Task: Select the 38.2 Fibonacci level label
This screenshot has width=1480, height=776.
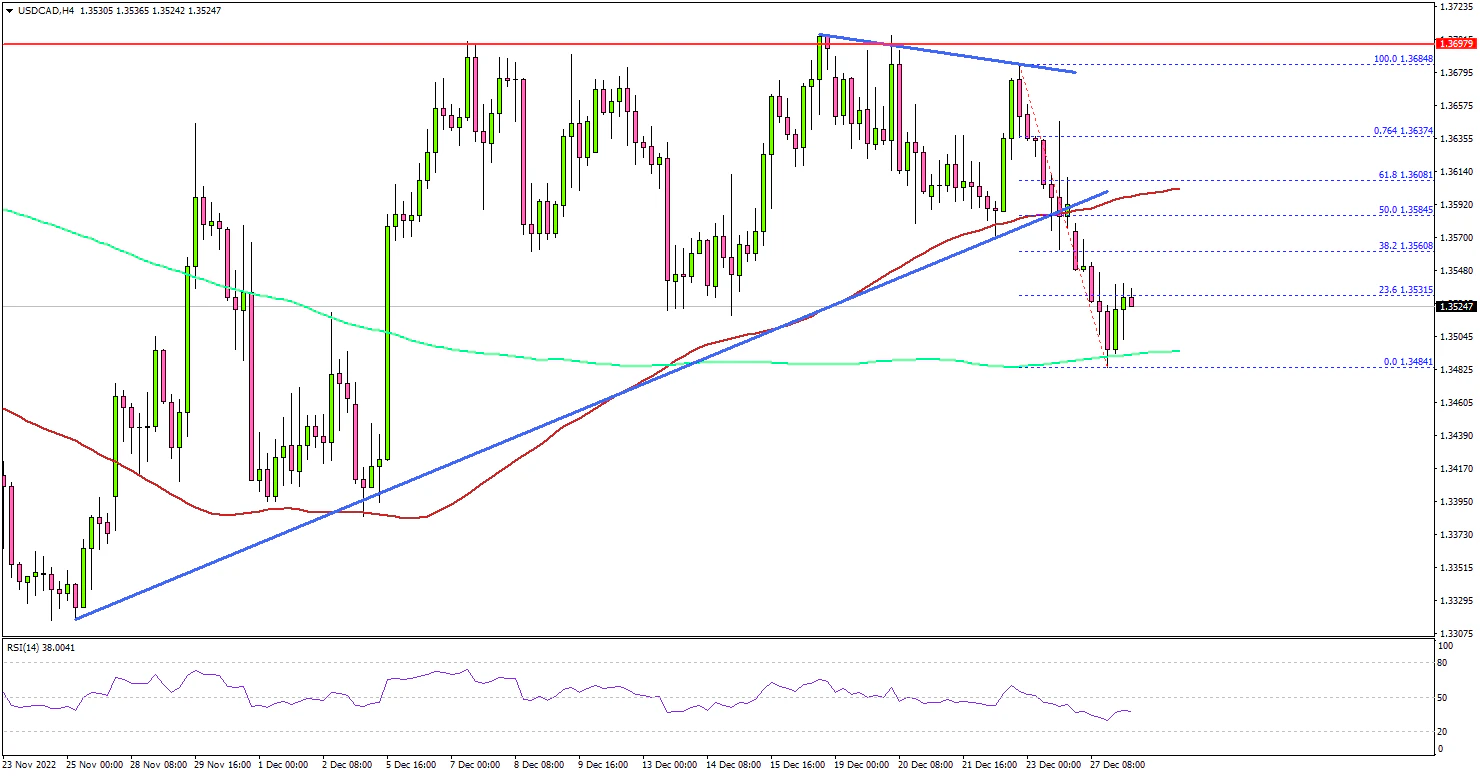Action: [1405, 245]
